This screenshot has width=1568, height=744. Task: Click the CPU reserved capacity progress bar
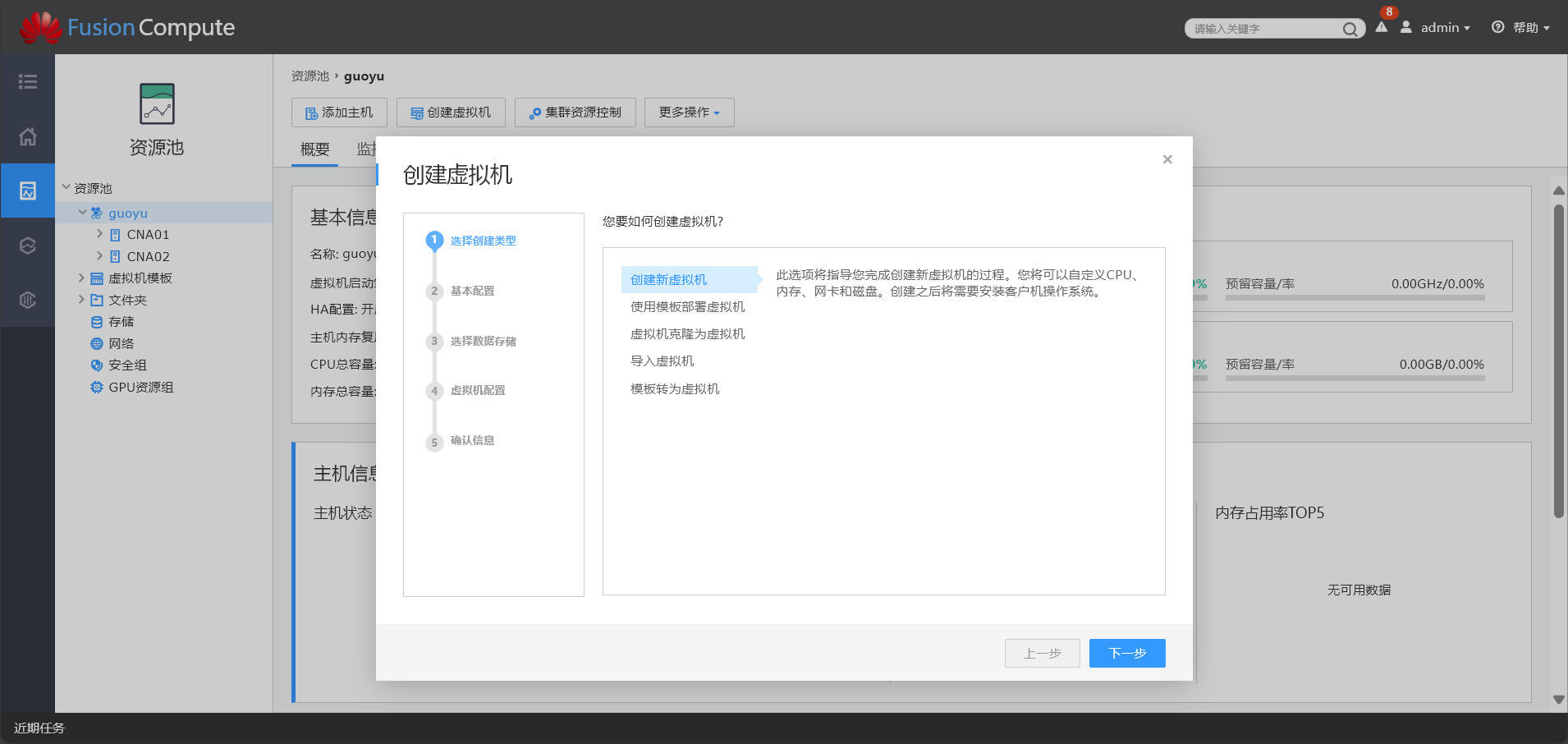1355,297
